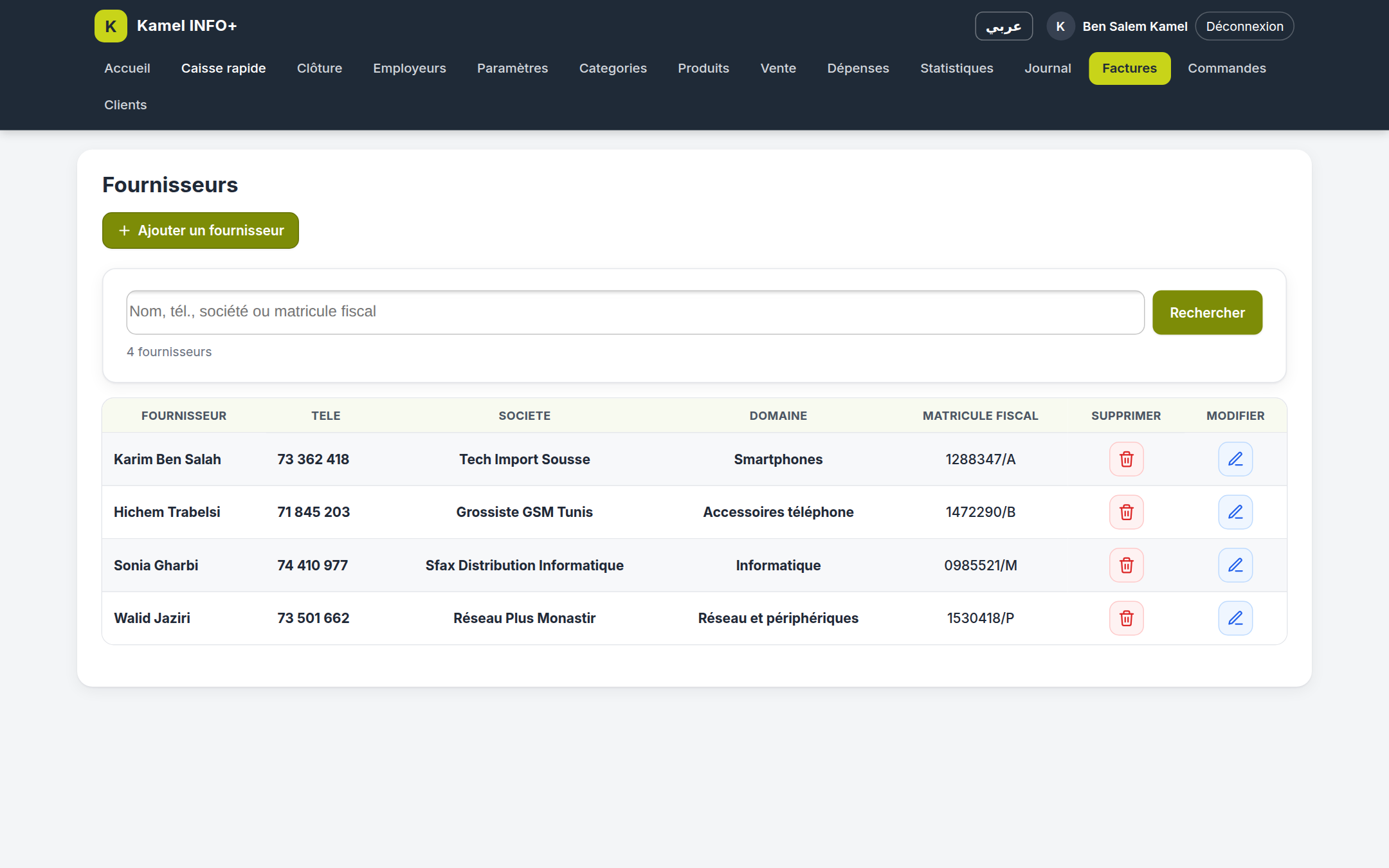View Statistiques page
The height and width of the screenshot is (868, 1389).
tap(957, 68)
